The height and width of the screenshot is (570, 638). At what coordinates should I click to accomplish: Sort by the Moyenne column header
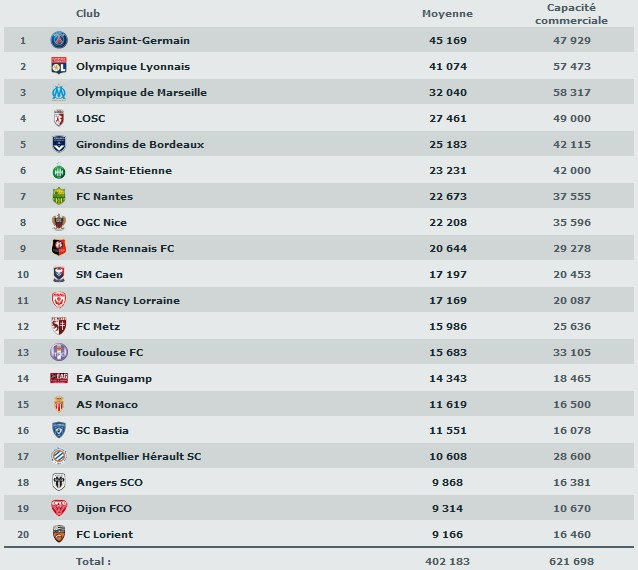pos(447,14)
